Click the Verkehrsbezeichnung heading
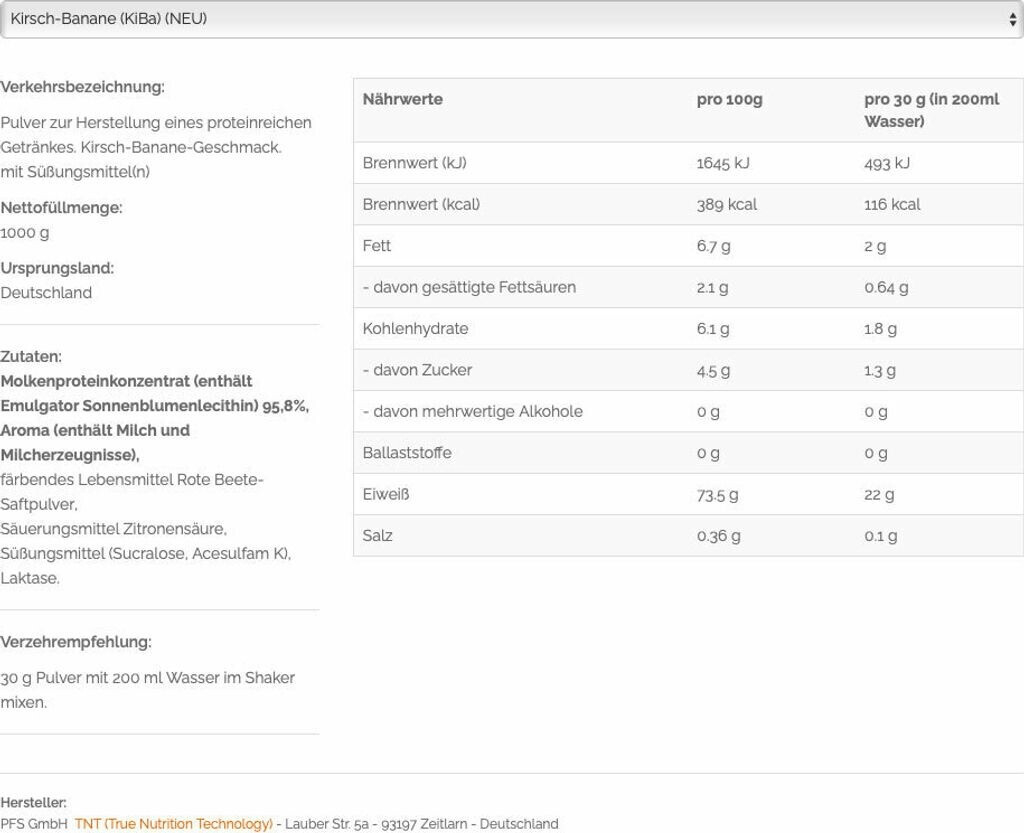 (83, 87)
